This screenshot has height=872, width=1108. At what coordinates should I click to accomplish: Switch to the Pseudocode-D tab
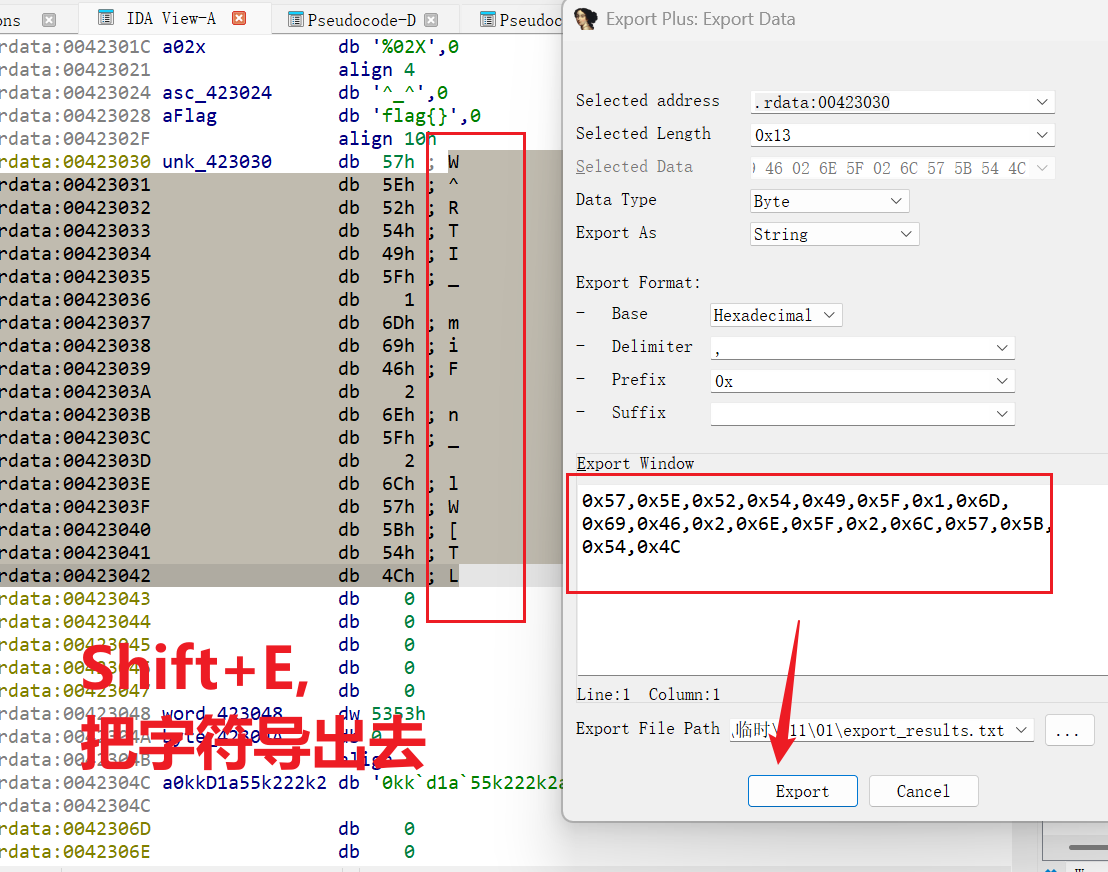[x=361, y=20]
